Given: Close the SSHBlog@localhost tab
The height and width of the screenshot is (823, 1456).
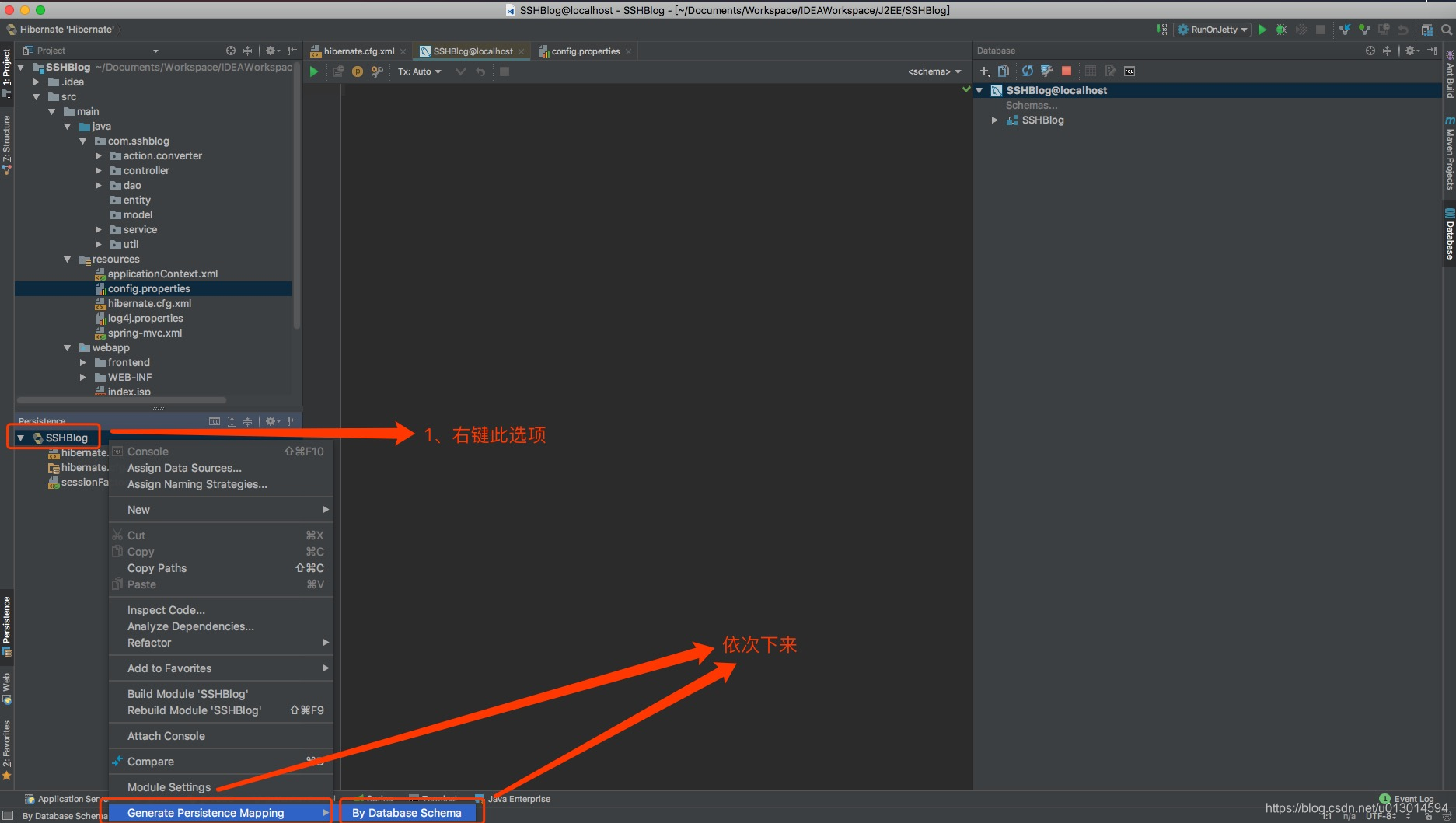Looking at the screenshot, I should (x=522, y=52).
